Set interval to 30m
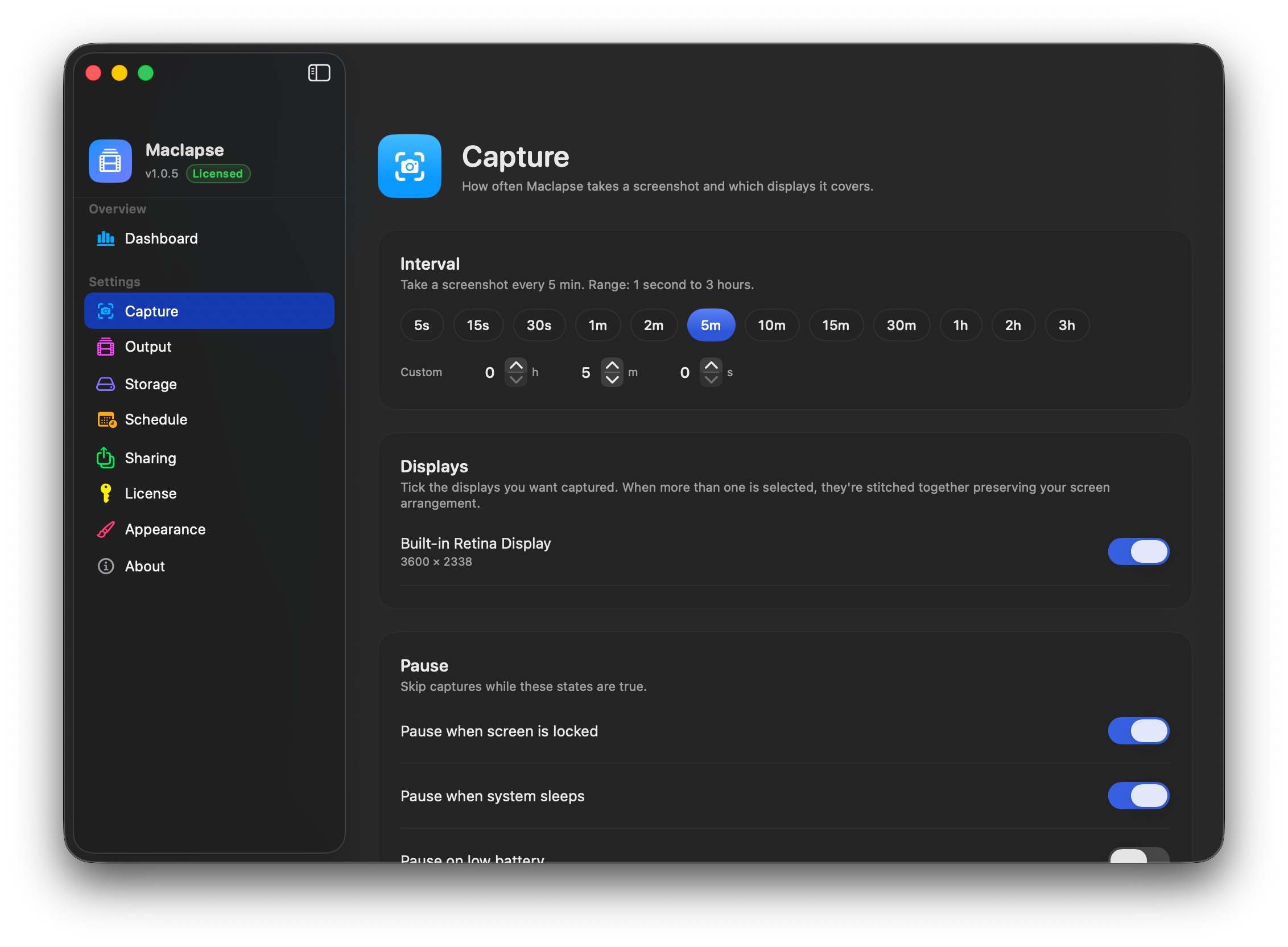This screenshot has width=1288, height=947. click(901, 325)
